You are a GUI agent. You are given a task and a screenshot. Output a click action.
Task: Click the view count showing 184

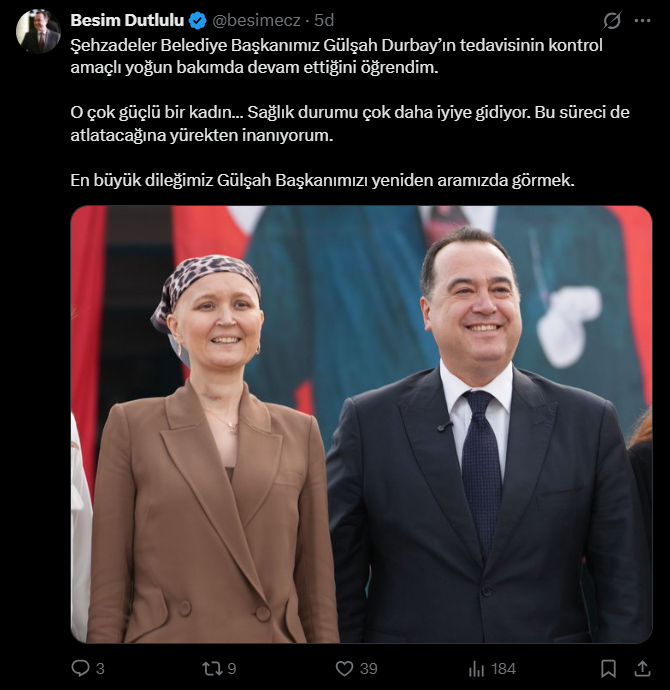click(x=504, y=669)
